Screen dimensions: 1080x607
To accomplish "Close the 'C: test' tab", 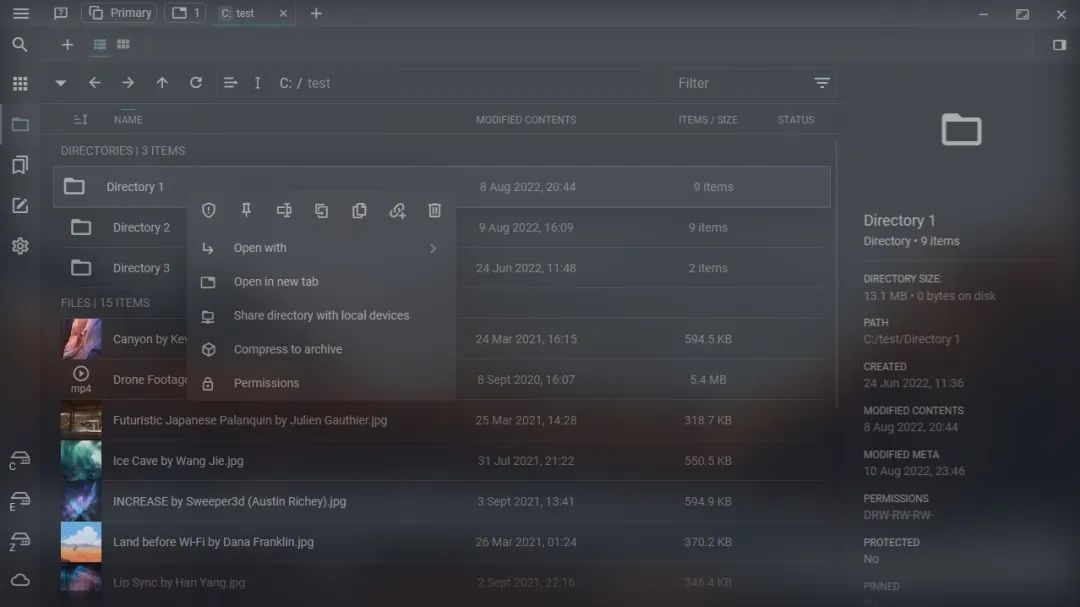I will coord(283,13).
